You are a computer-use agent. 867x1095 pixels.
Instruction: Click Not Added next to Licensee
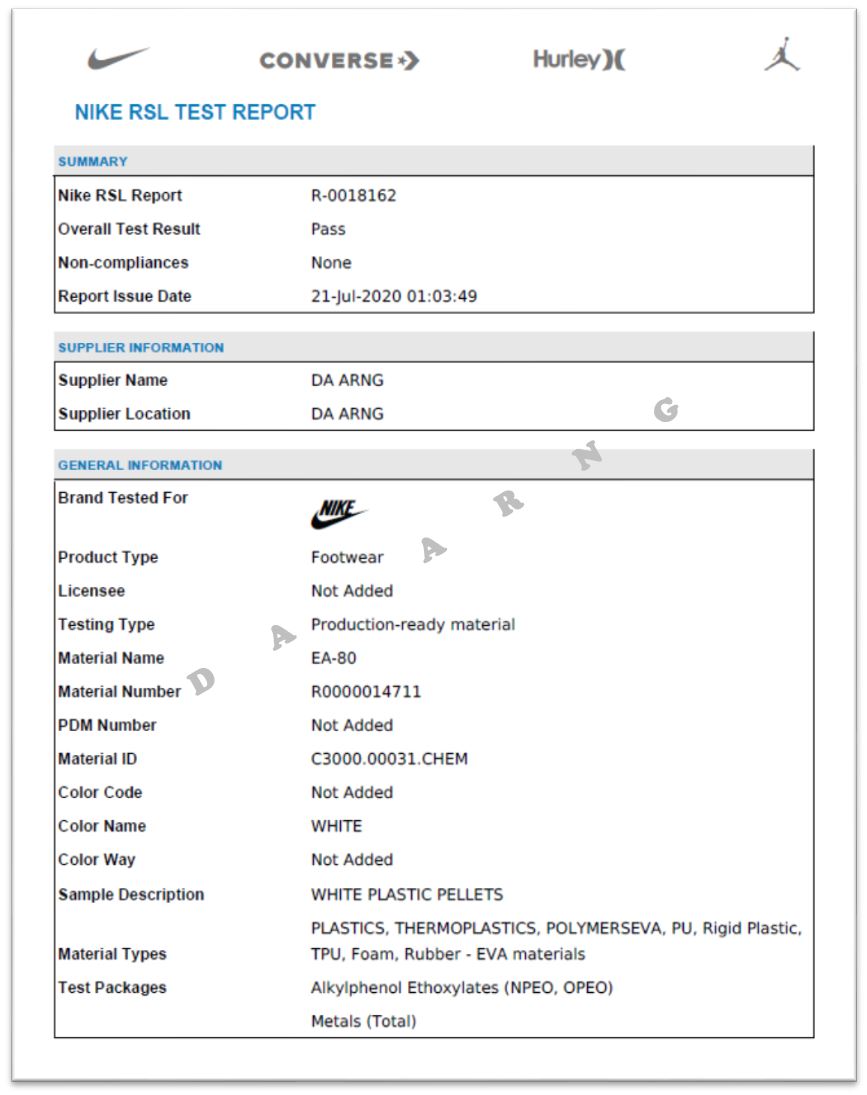(x=352, y=591)
